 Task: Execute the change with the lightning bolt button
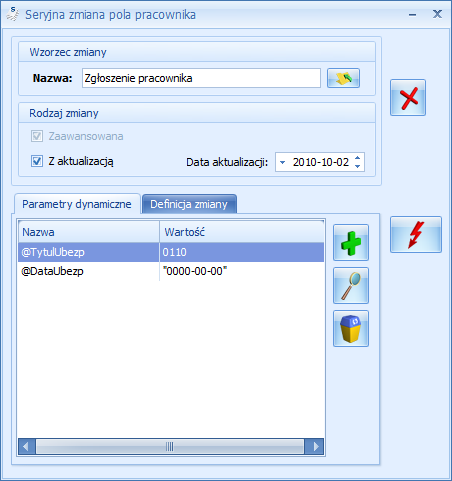pyautogui.click(x=416, y=234)
